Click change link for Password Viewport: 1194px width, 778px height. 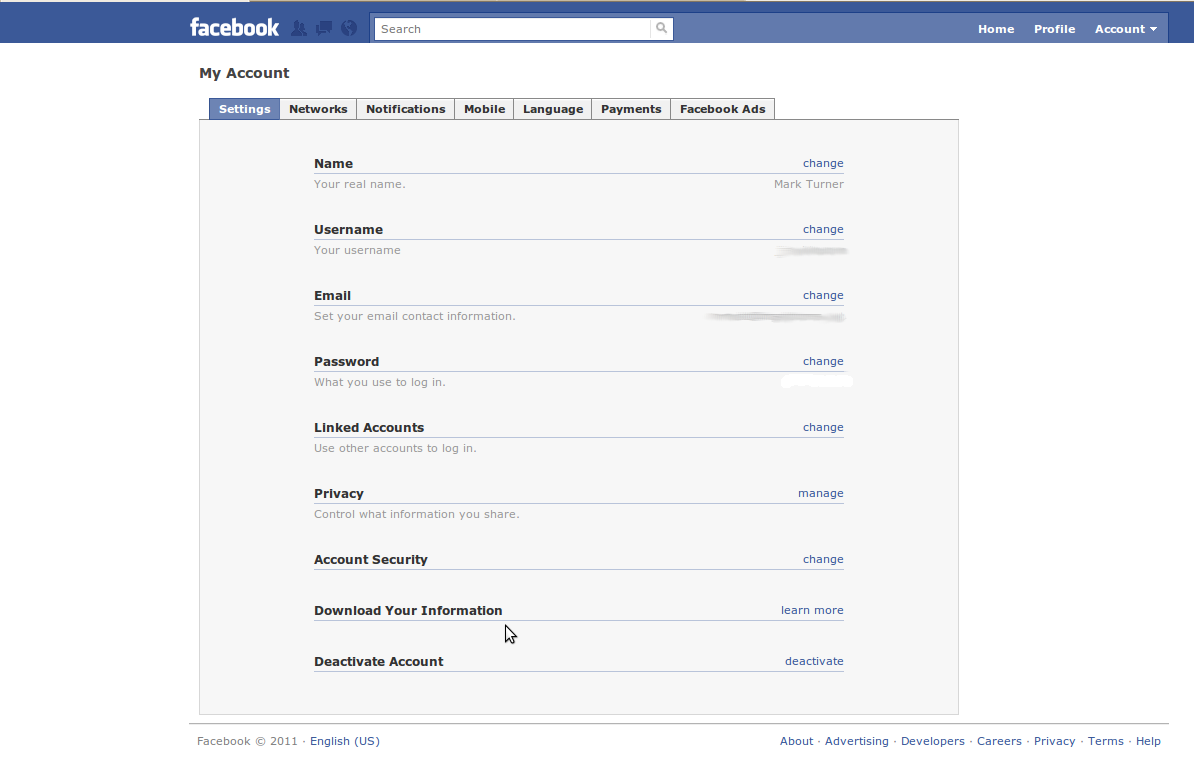click(x=823, y=361)
